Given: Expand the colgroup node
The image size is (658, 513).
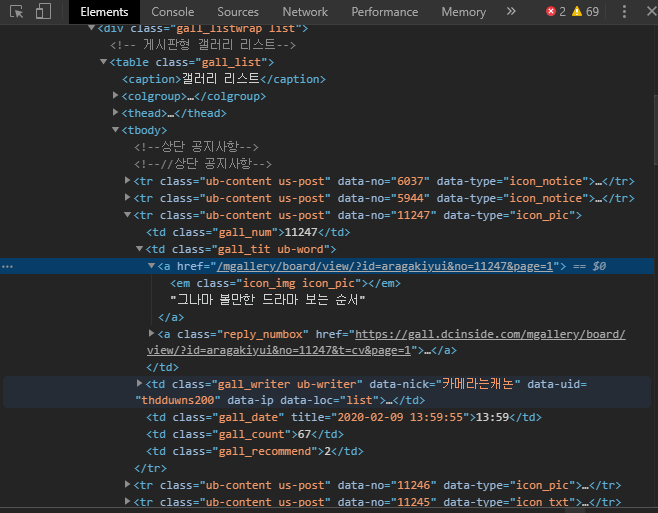Looking at the screenshot, I should point(115,95).
